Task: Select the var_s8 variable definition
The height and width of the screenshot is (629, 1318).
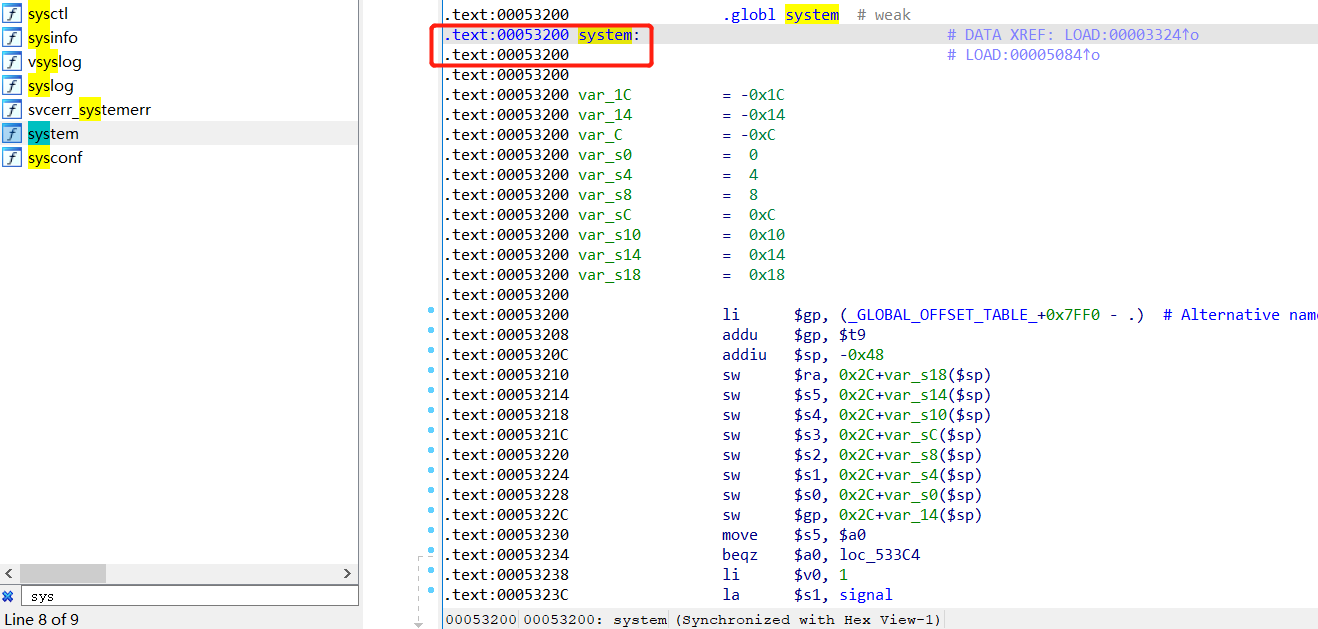Action: pos(605,195)
